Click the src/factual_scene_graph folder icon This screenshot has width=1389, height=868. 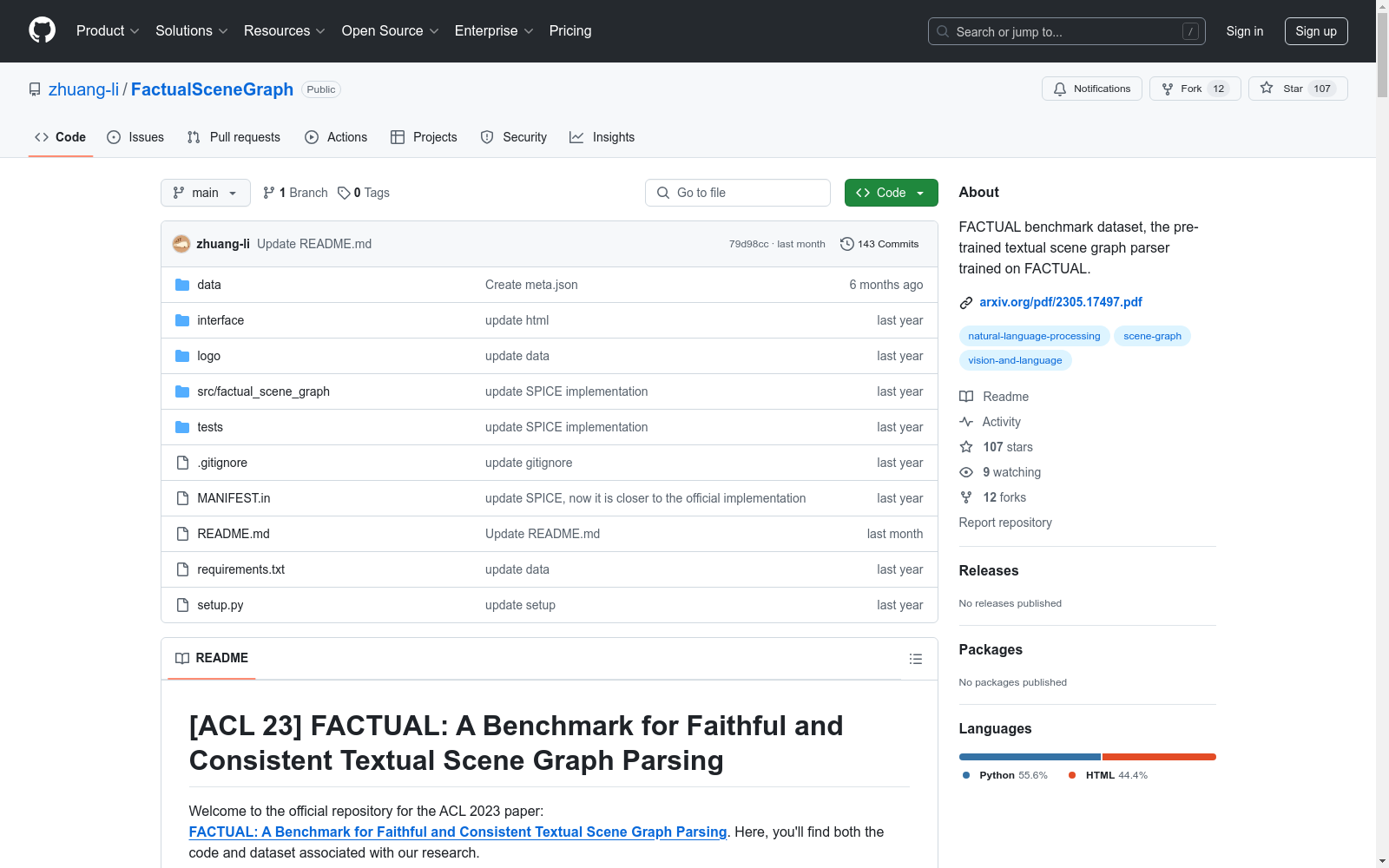pos(182,391)
